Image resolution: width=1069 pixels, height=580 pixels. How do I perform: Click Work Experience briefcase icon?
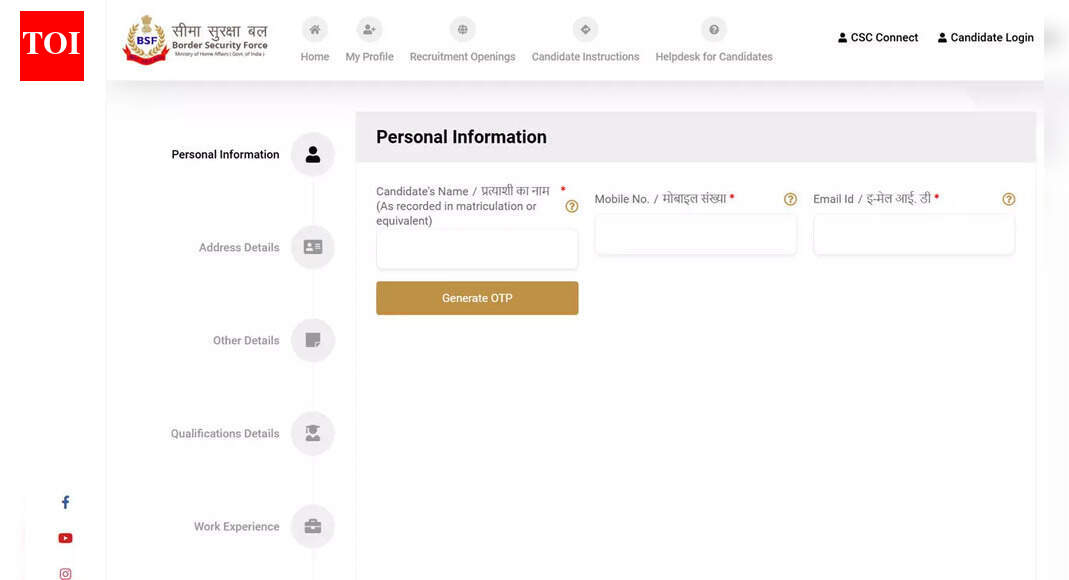[313, 526]
